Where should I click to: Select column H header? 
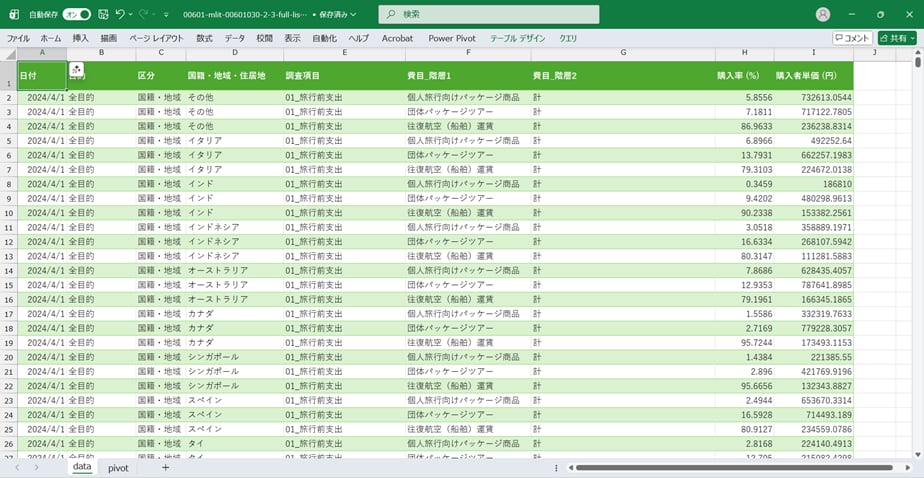pos(744,53)
